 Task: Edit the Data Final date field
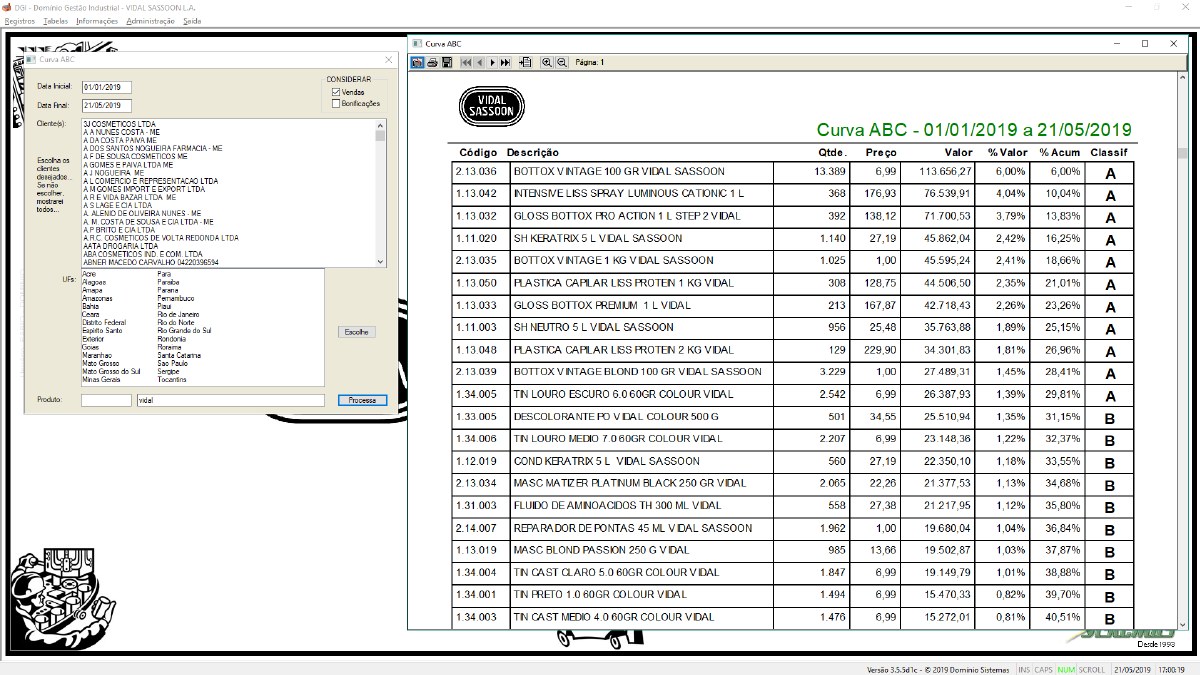[106, 105]
